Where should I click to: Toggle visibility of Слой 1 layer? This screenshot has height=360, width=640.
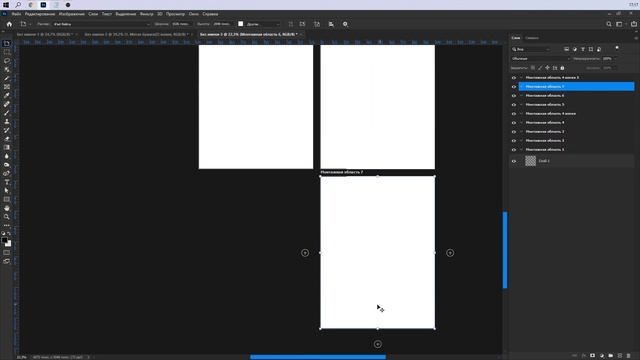point(514,161)
